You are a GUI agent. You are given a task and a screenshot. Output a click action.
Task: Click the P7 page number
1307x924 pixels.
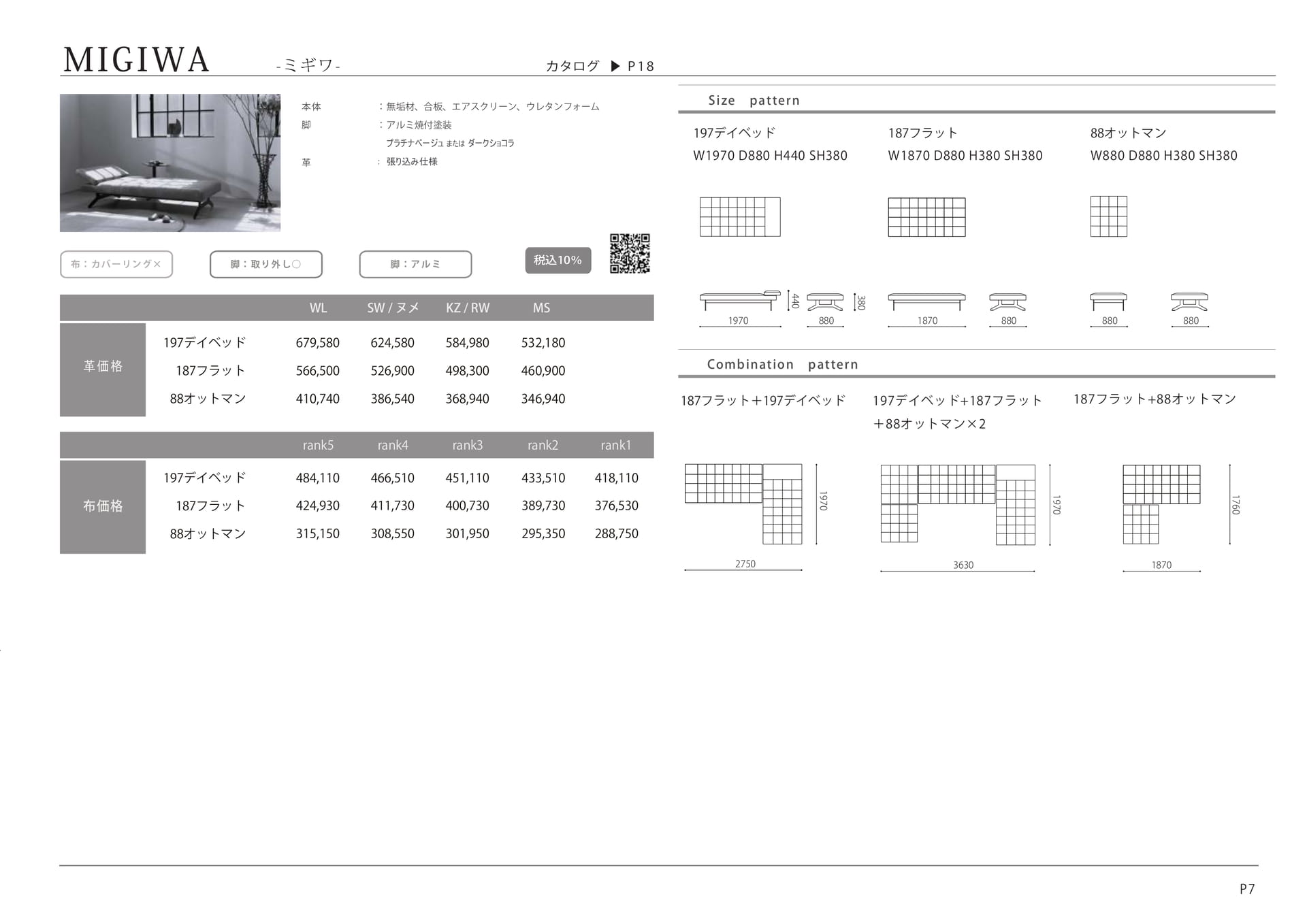pyautogui.click(x=1247, y=889)
